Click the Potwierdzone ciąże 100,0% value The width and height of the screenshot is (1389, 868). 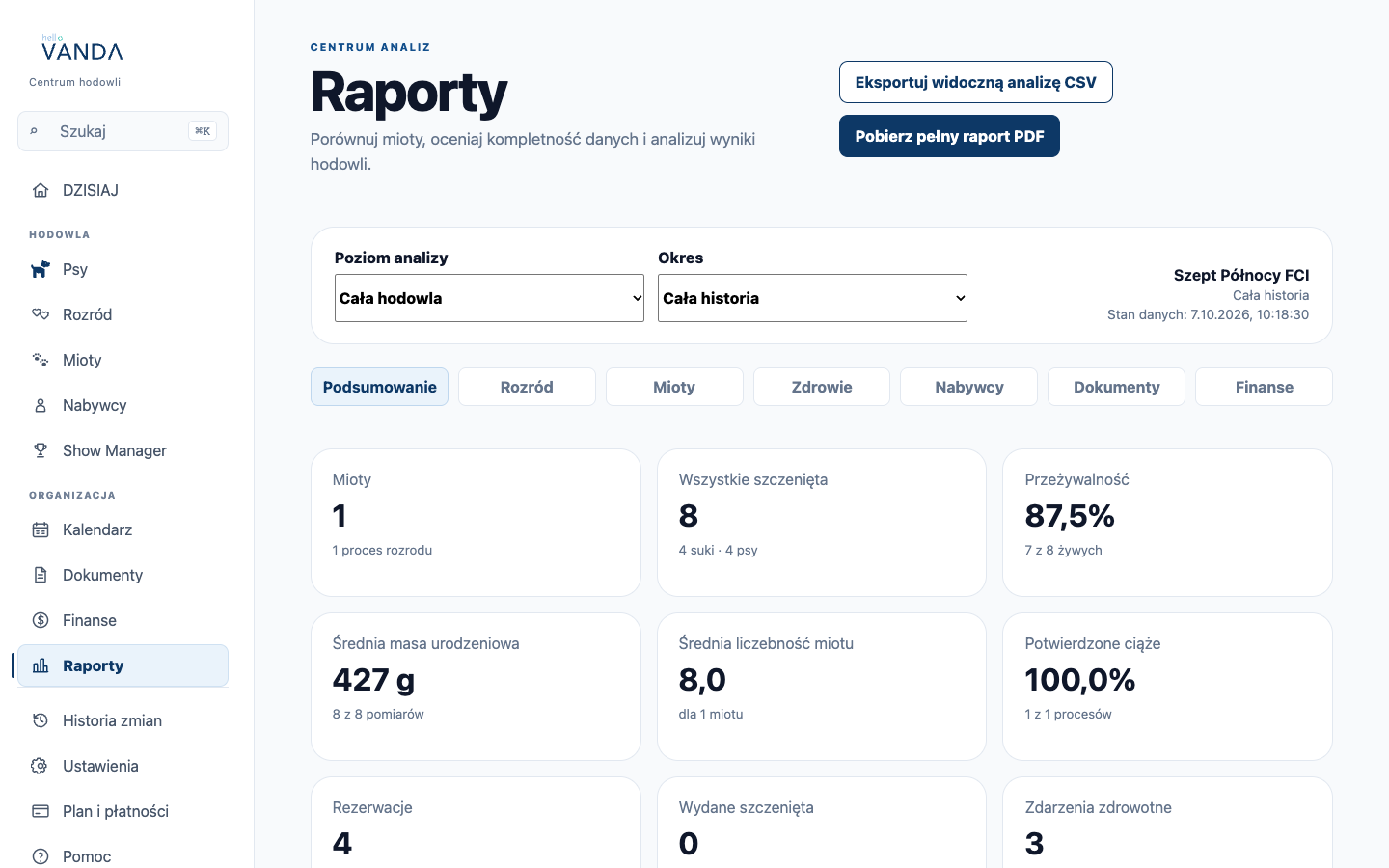coord(1080,680)
